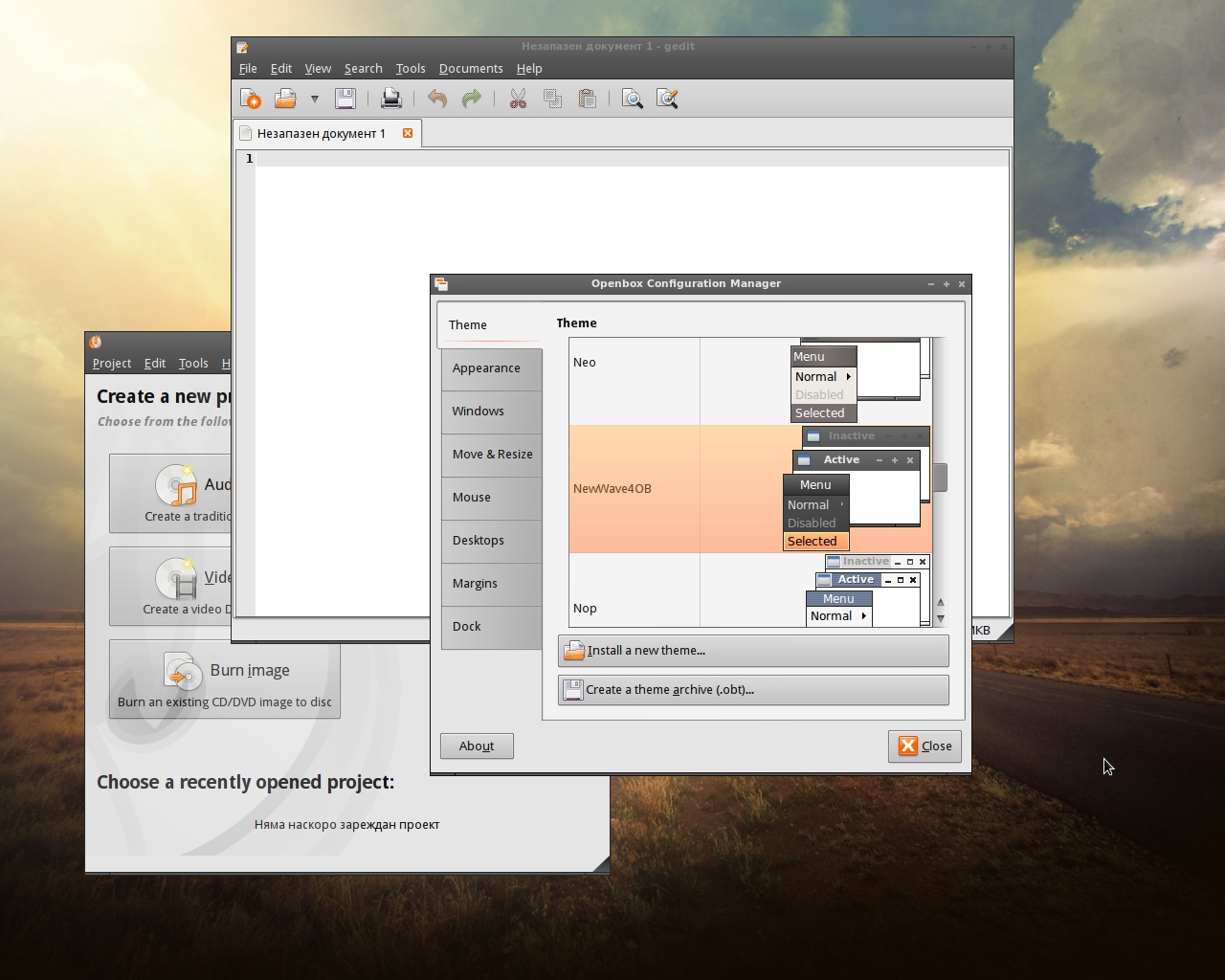Open the View menu in gedit
This screenshot has width=1225, height=980.
click(x=318, y=69)
